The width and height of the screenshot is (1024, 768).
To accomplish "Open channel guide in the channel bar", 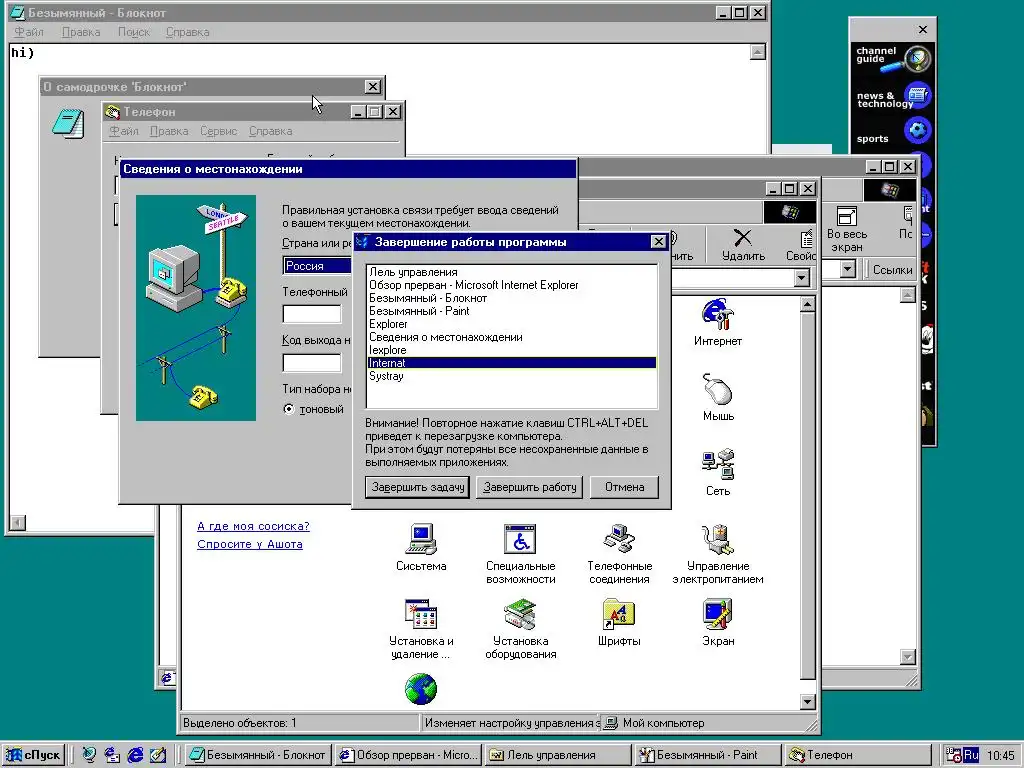I will click(892, 57).
